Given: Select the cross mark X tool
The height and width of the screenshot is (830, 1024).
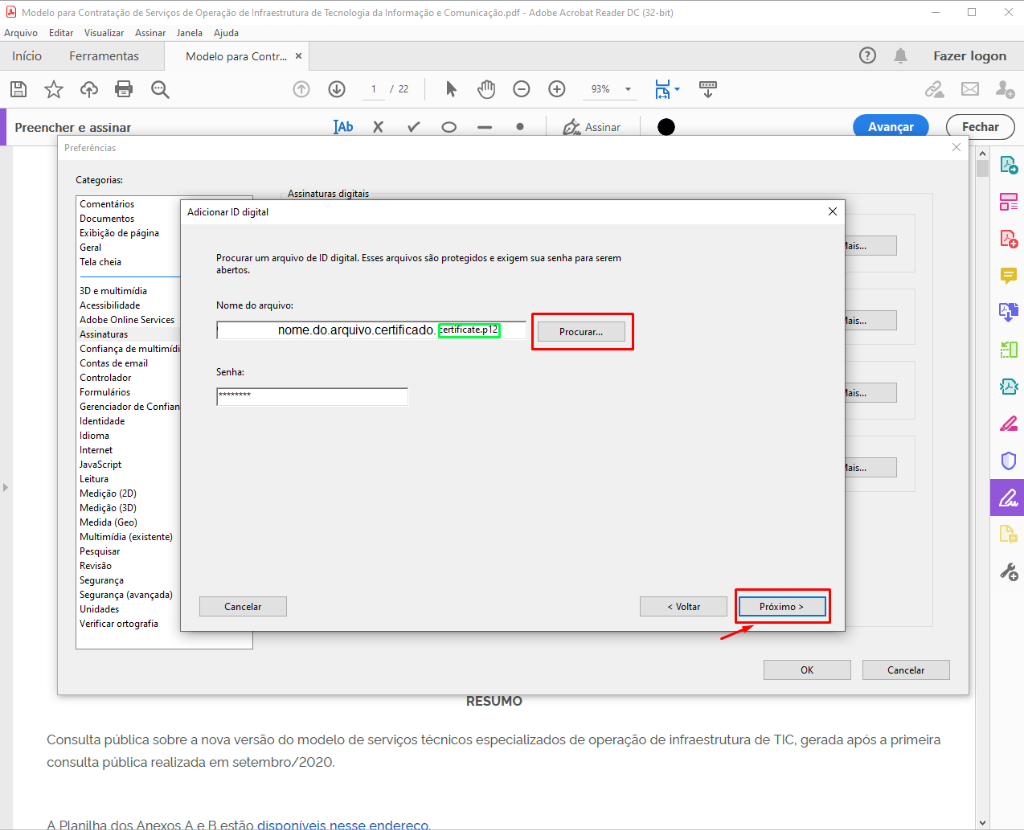Looking at the screenshot, I should [x=378, y=127].
